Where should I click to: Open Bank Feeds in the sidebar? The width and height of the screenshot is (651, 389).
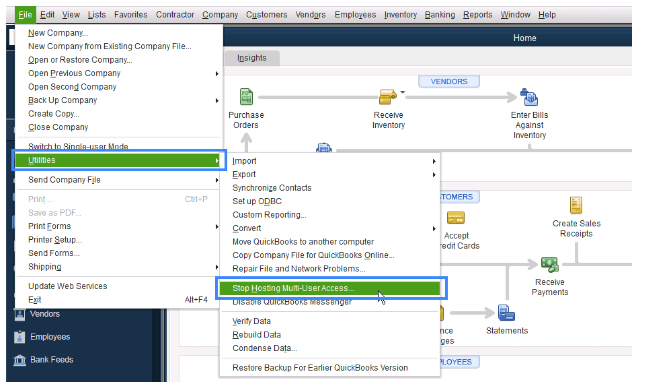click(x=43, y=360)
